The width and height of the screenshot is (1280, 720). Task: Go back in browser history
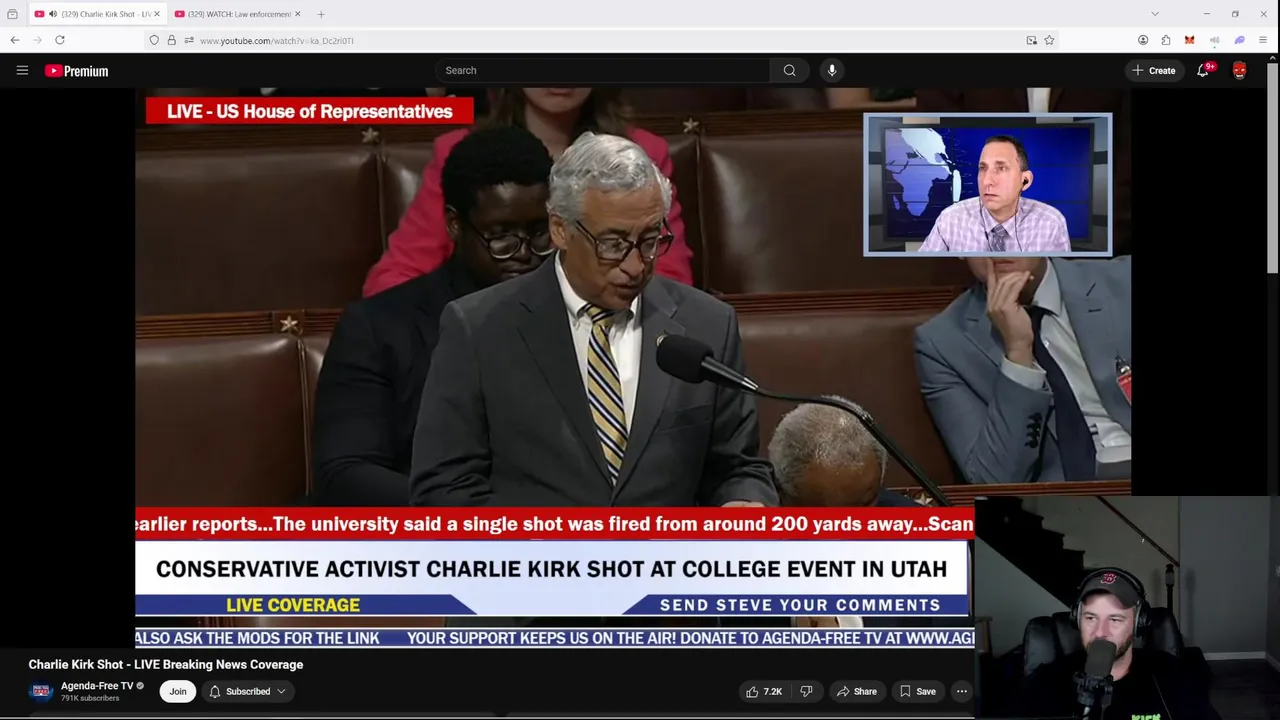pyautogui.click(x=15, y=40)
